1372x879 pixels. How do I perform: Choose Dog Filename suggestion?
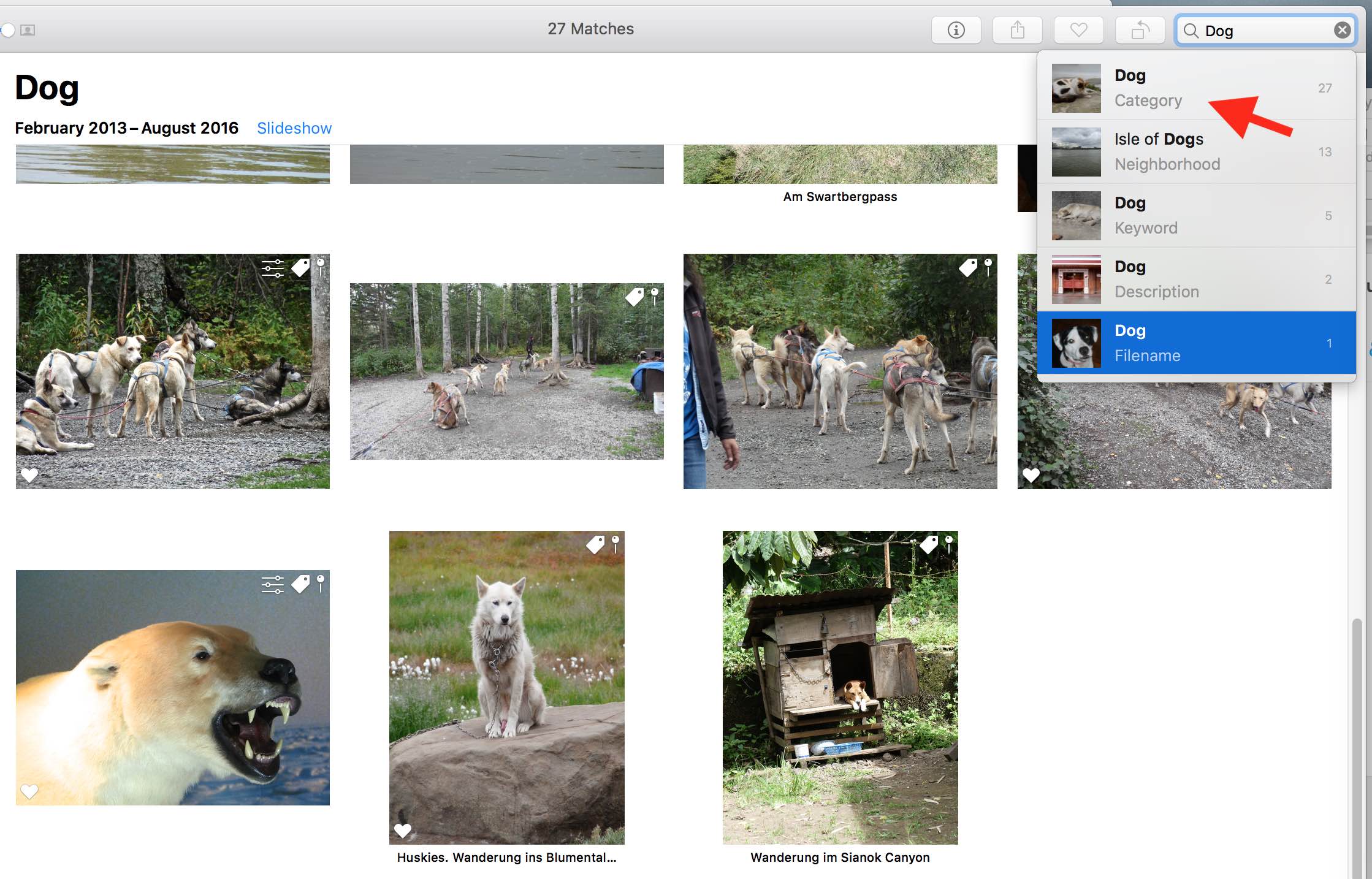pos(1195,343)
